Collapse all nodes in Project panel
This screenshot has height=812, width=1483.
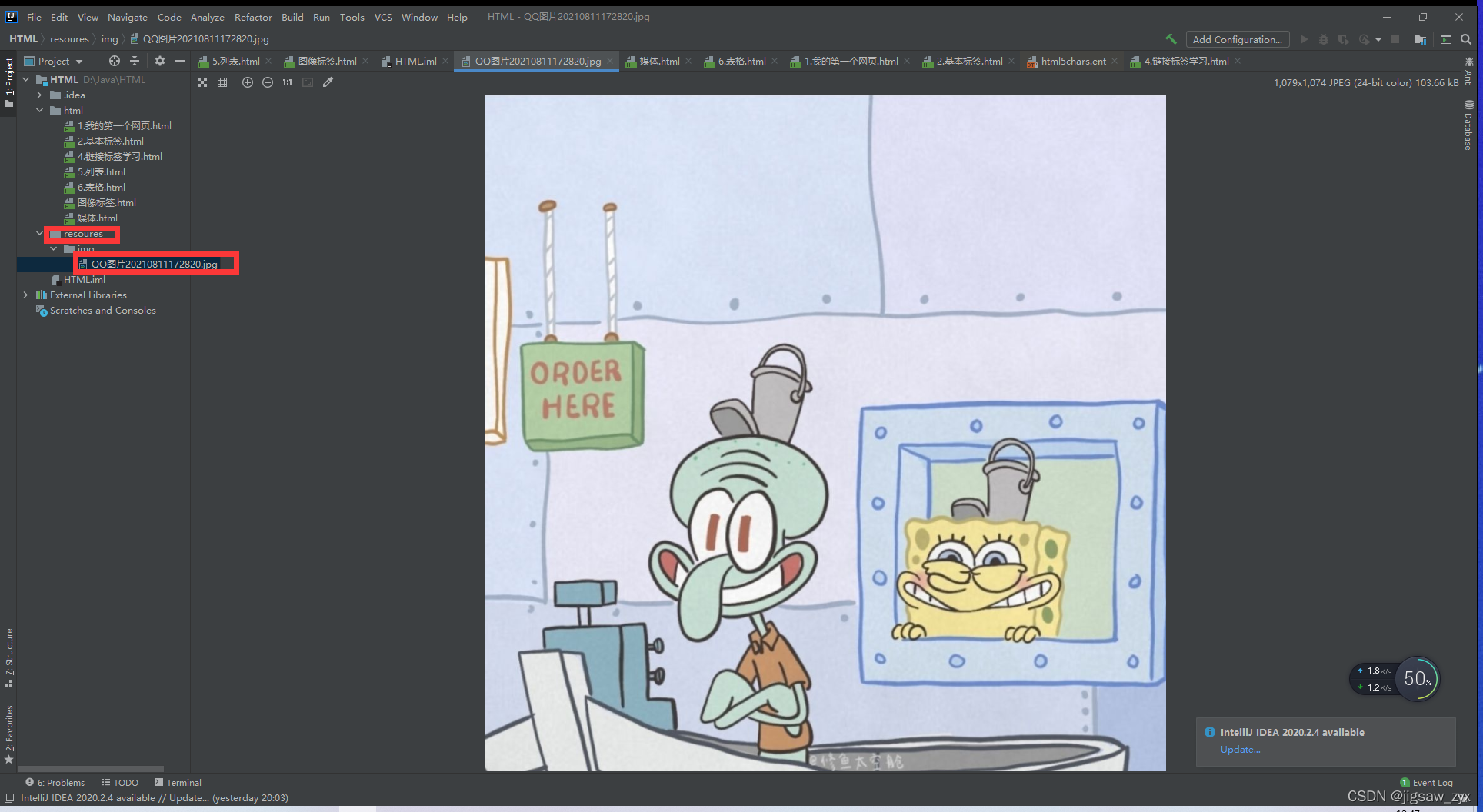click(x=135, y=61)
